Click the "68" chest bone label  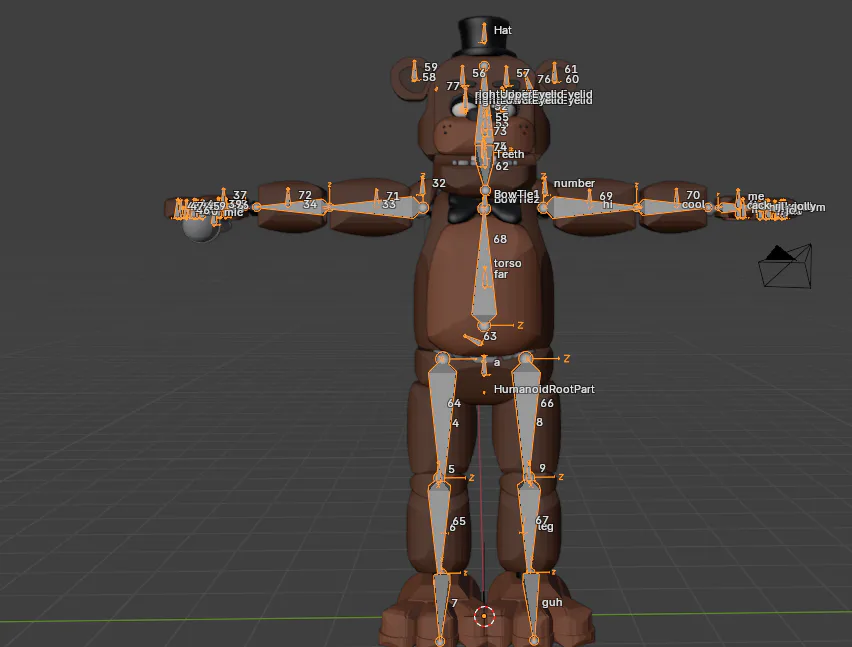(500, 239)
